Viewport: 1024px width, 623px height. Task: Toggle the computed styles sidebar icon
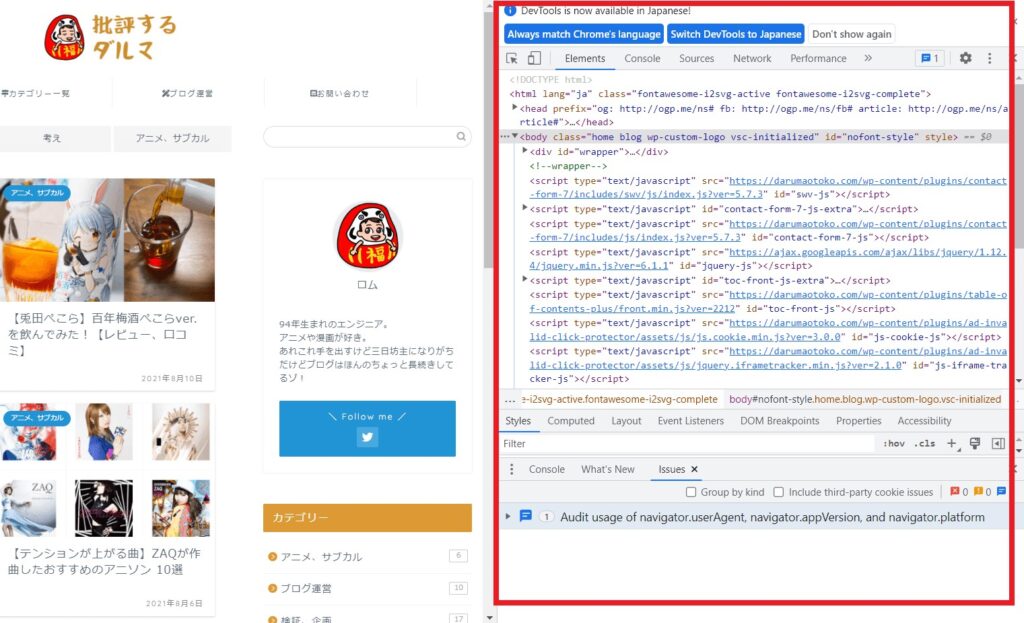[998, 443]
